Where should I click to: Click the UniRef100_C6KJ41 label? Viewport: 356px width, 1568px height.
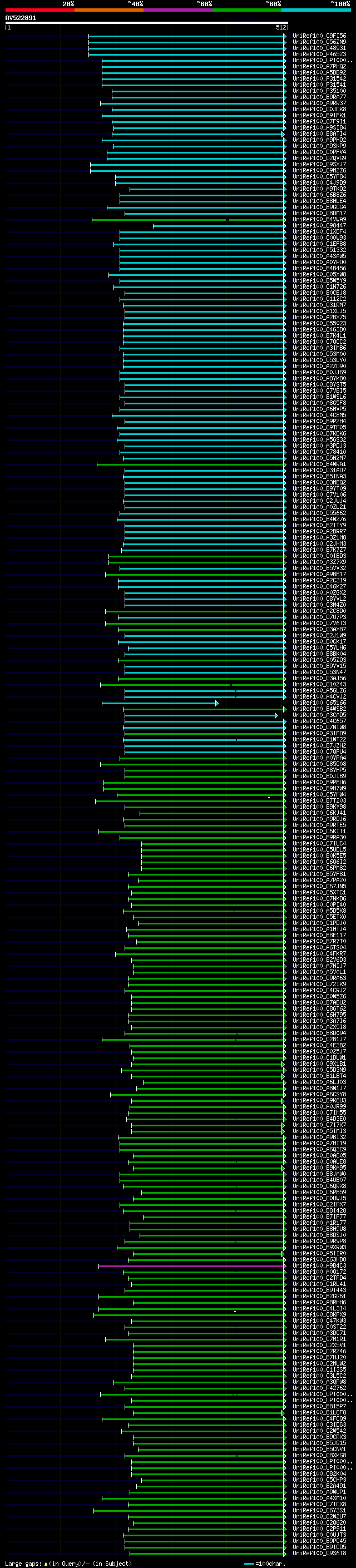319,813
